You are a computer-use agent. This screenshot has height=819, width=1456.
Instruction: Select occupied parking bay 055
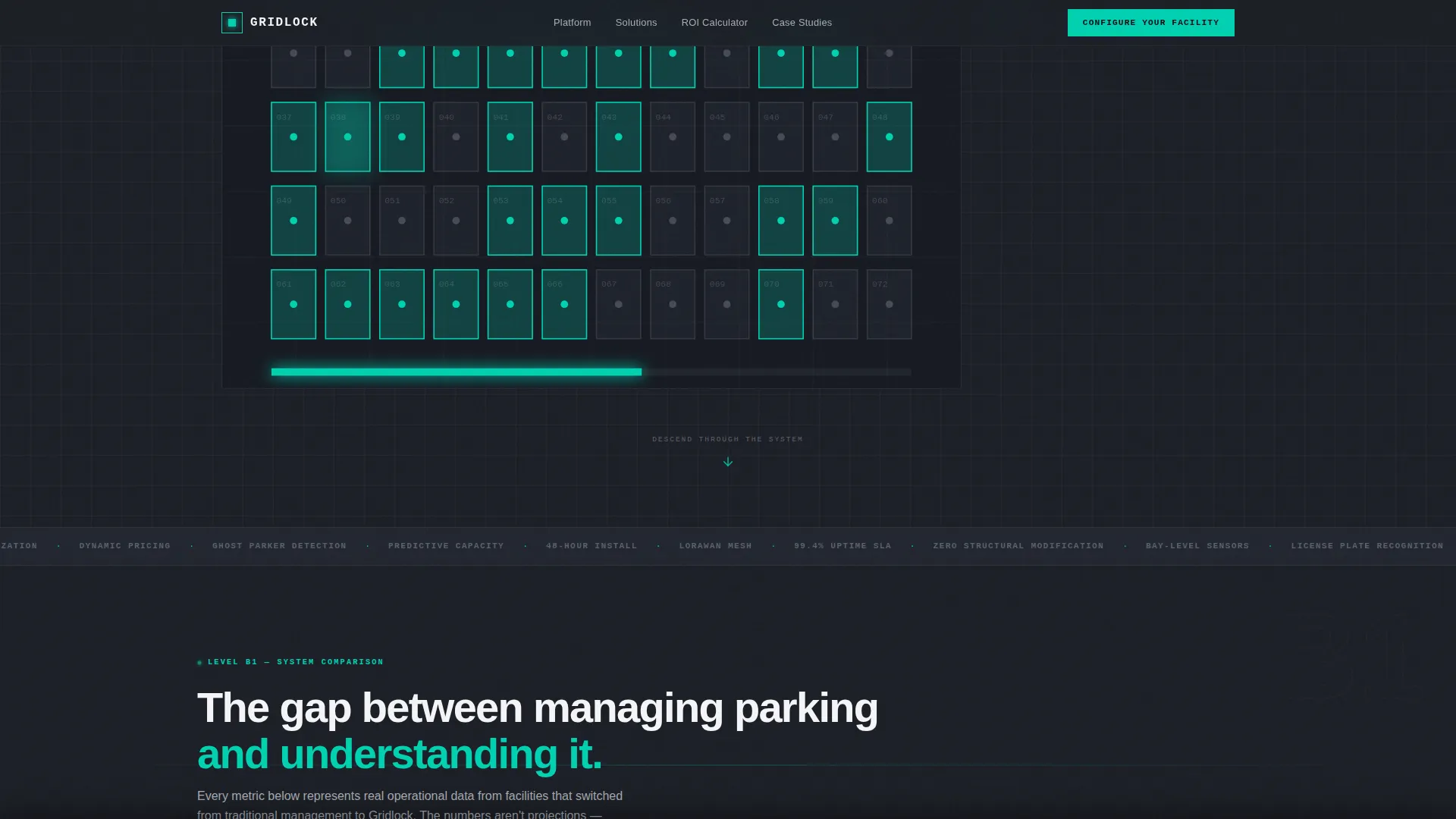tap(619, 221)
